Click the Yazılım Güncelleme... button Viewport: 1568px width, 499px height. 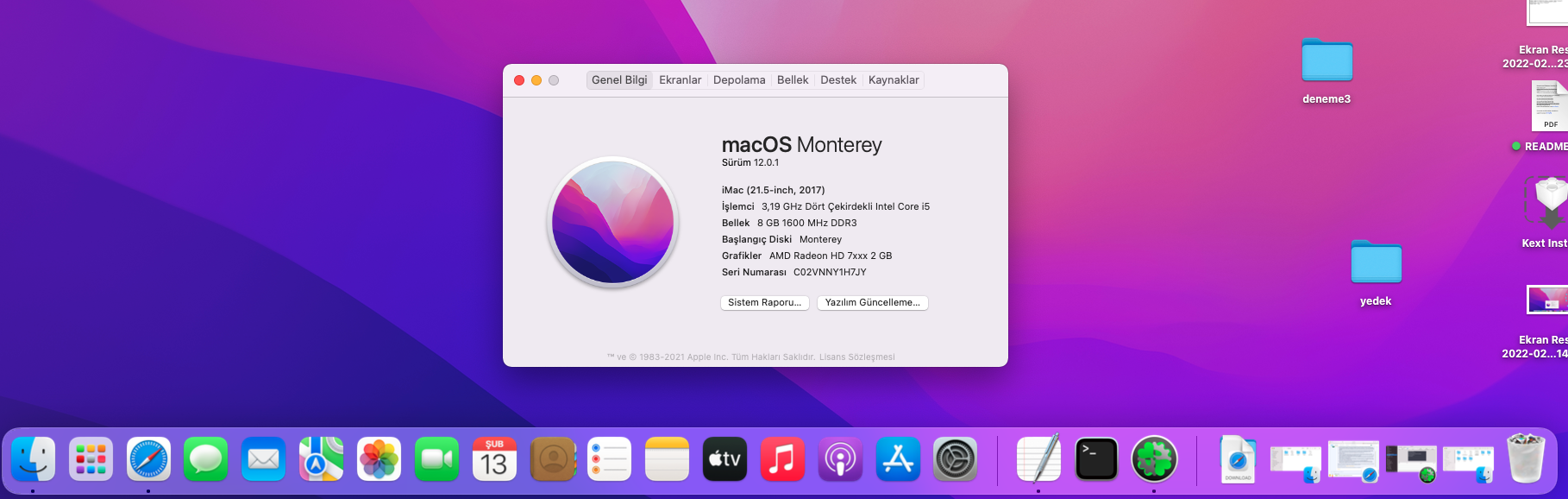pos(873,302)
